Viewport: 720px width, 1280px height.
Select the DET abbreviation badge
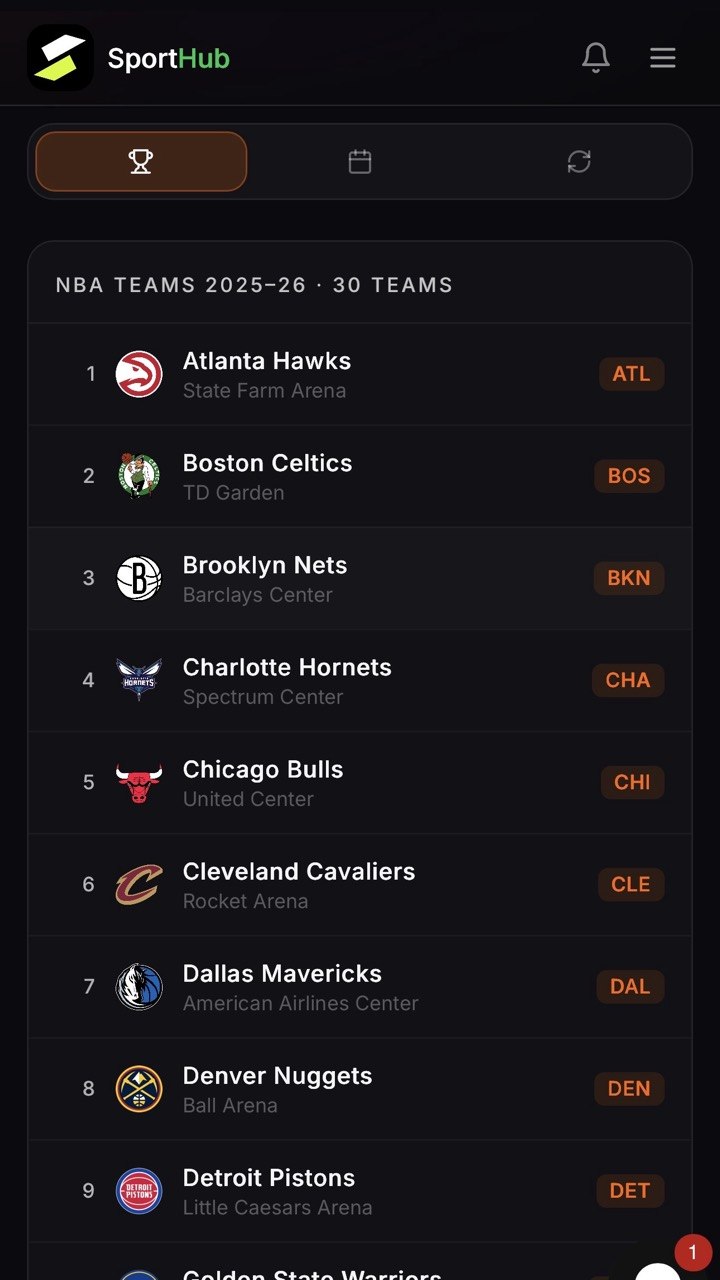[x=630, y=1190]
